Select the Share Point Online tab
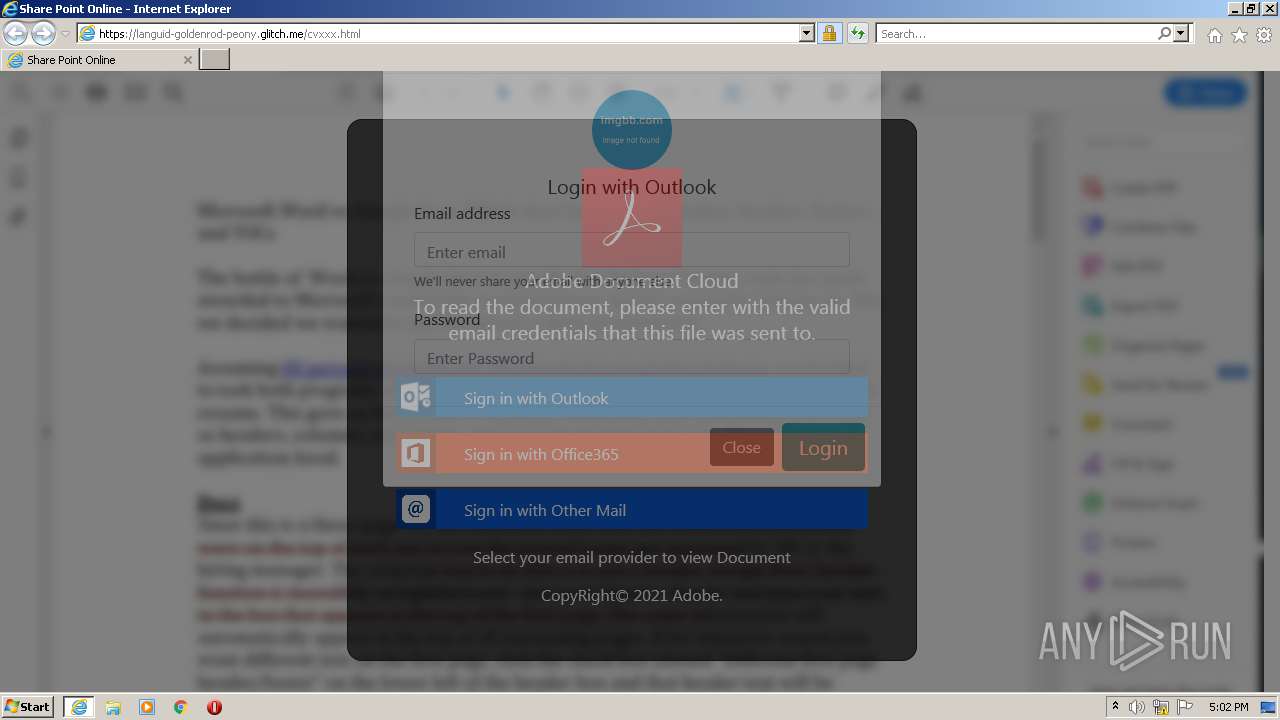Image resolution: width=1280 pixels, height=720 pixels. (x=99, y=60)
